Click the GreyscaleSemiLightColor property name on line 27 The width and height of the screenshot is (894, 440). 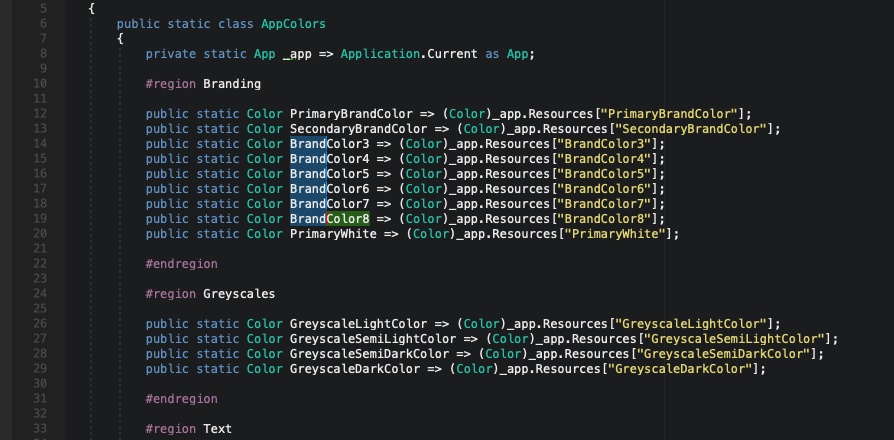click(372, 339)
